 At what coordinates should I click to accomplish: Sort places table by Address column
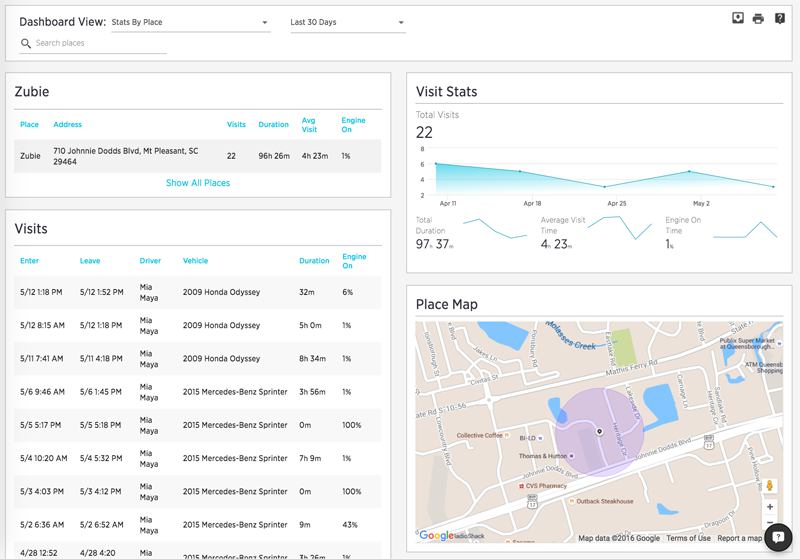coord(67,124)
